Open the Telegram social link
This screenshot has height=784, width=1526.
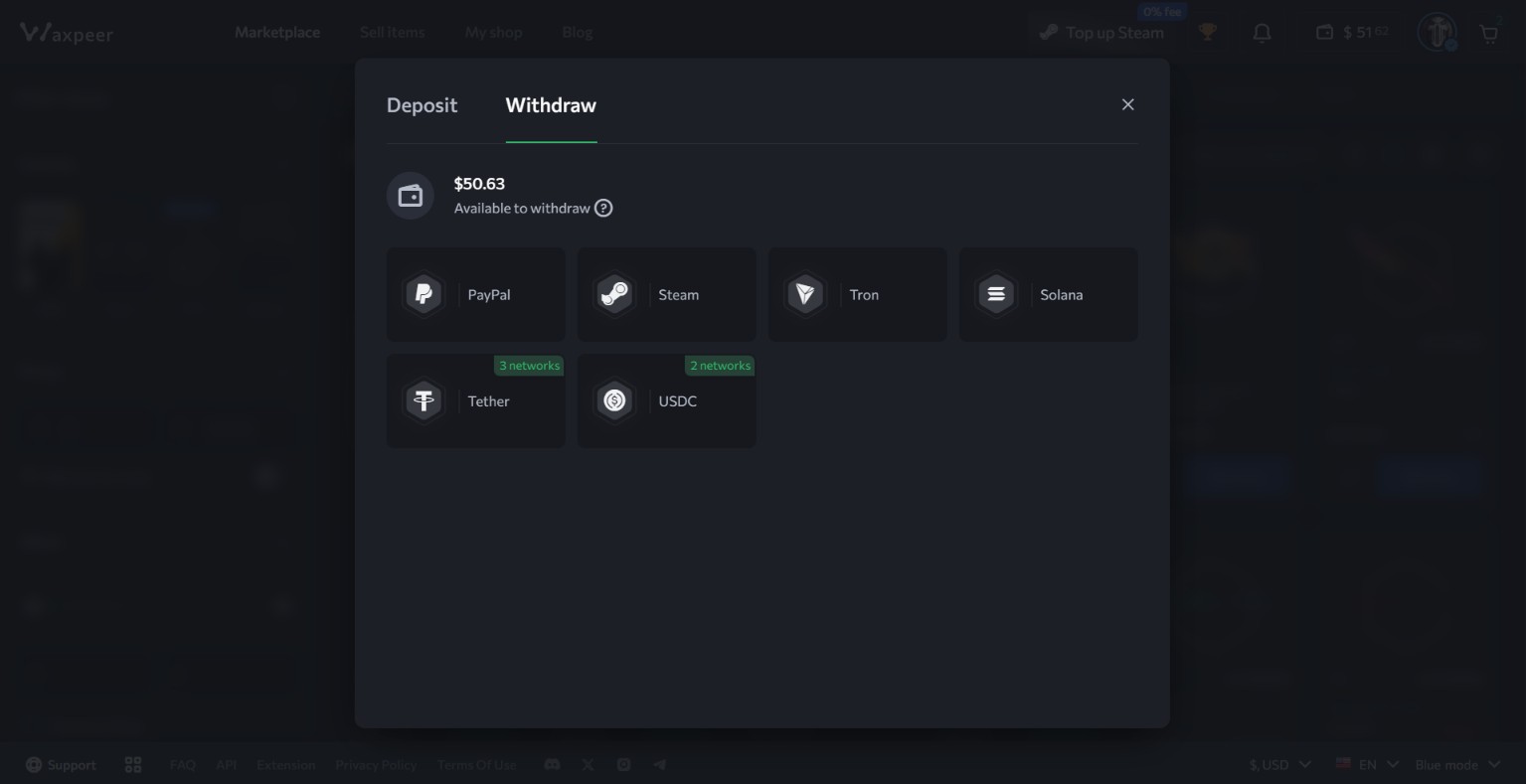click(659, 764)
